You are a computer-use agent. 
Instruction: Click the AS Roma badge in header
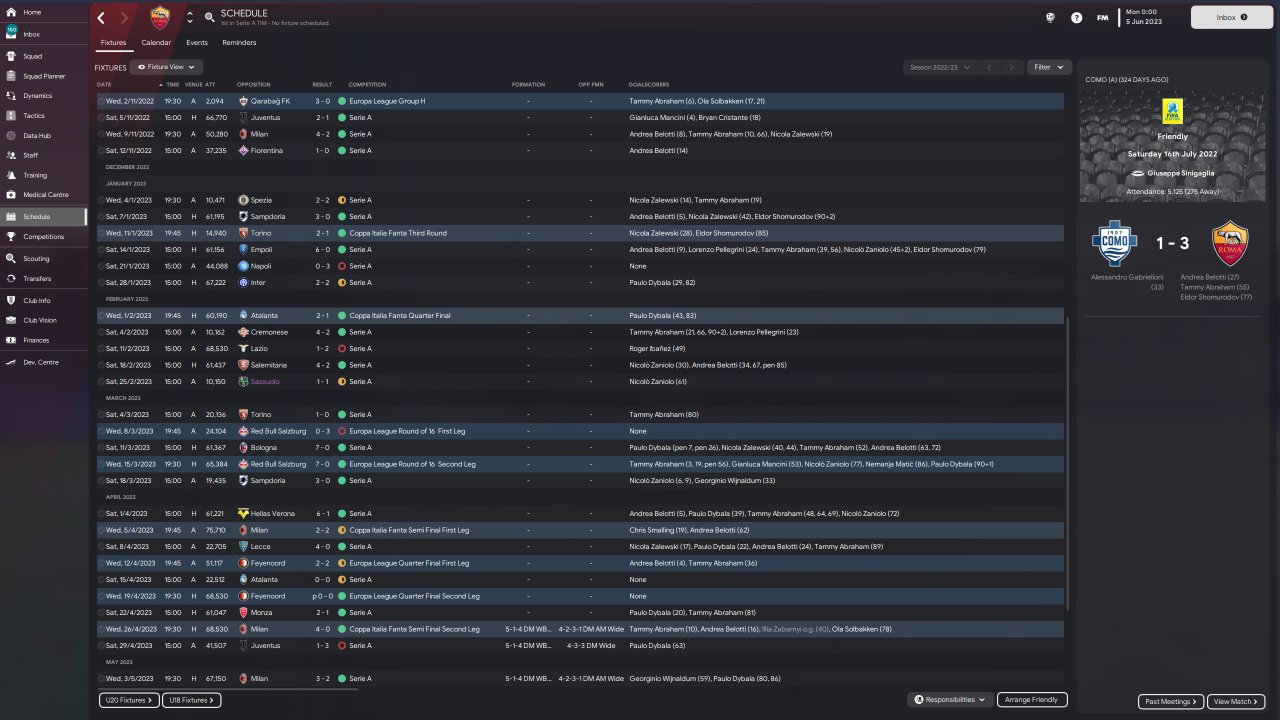(160, 18)
